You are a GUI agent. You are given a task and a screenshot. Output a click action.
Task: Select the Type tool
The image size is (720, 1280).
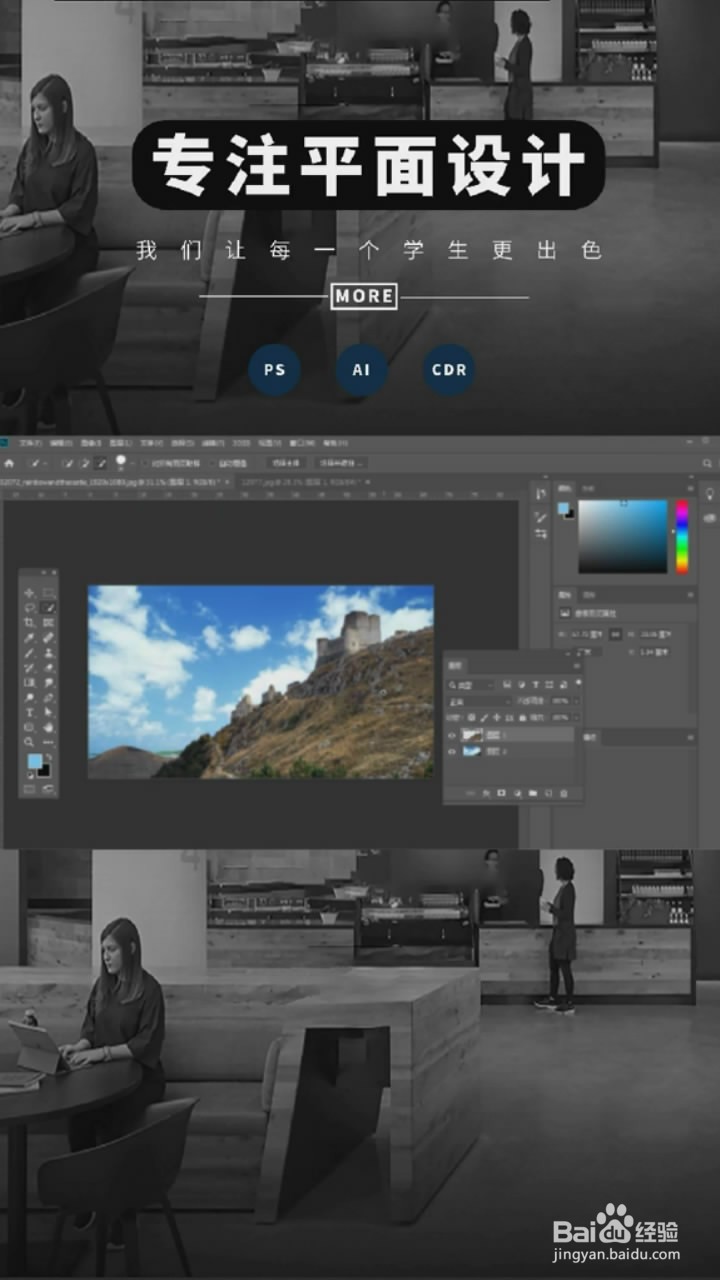[x=29, y=713]
